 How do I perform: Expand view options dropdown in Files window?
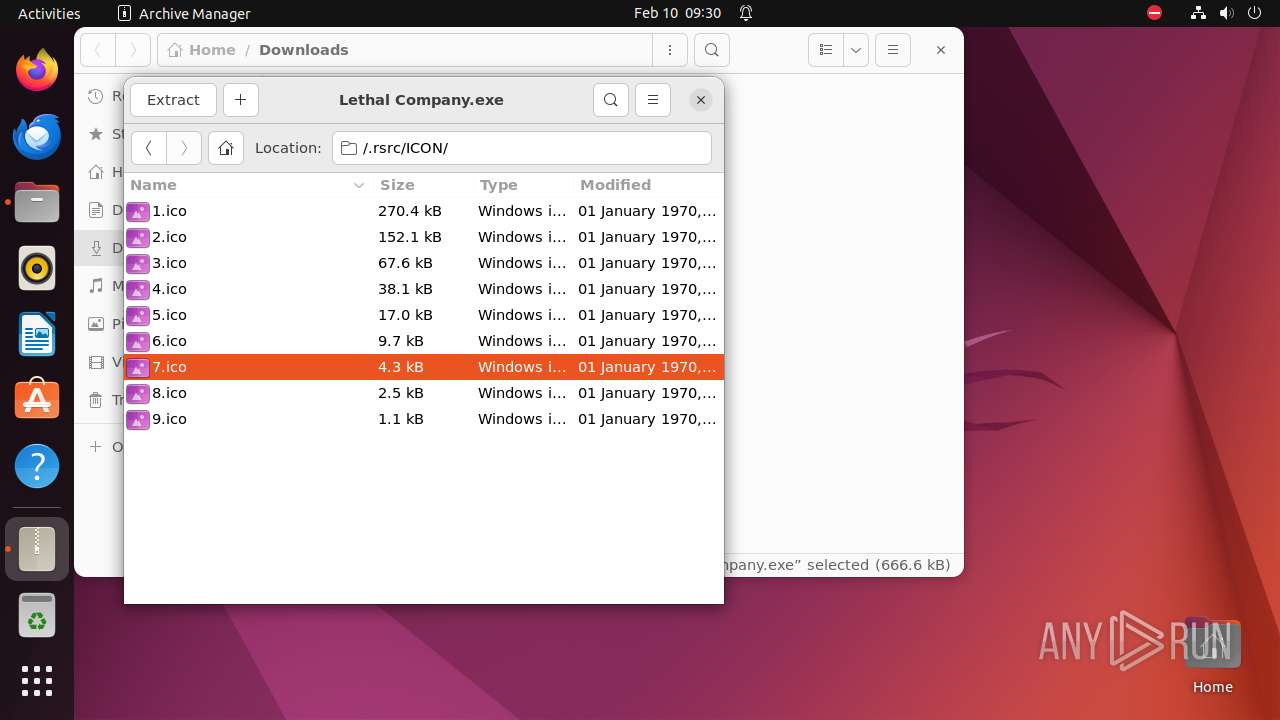tap(856, 50)
